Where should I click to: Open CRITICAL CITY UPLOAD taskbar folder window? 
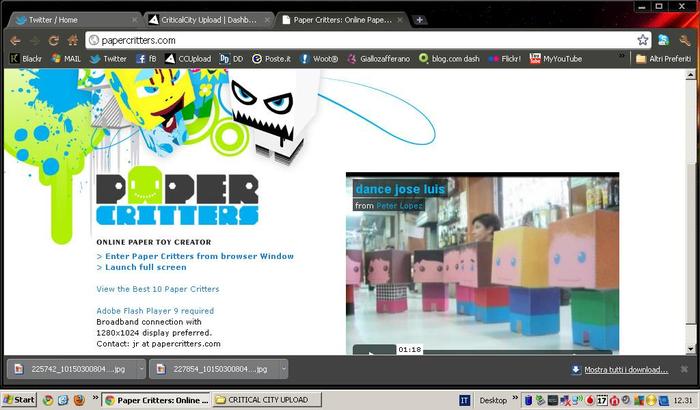[267, 400]
